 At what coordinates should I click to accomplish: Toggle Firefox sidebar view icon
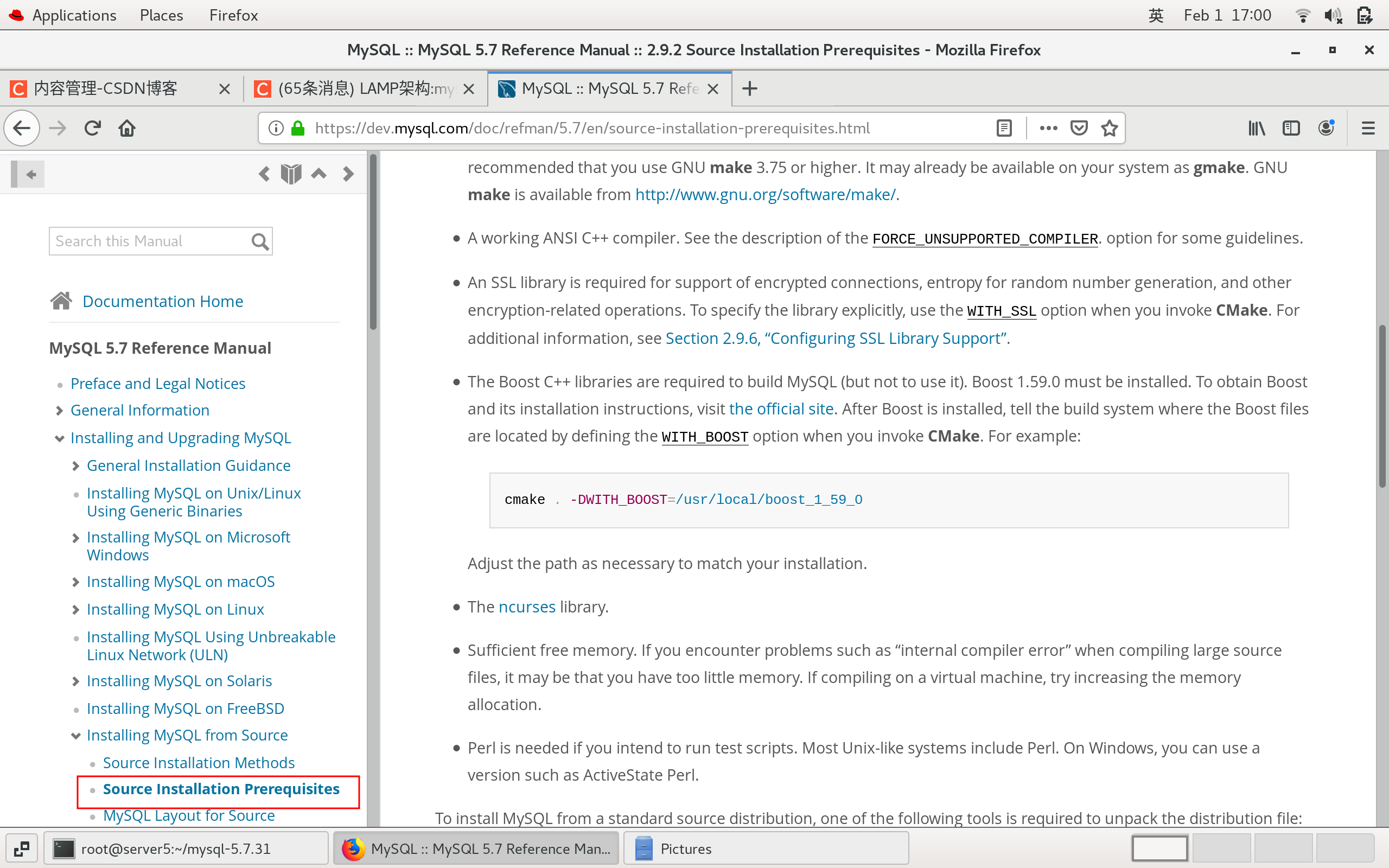tap(1291, 128)
